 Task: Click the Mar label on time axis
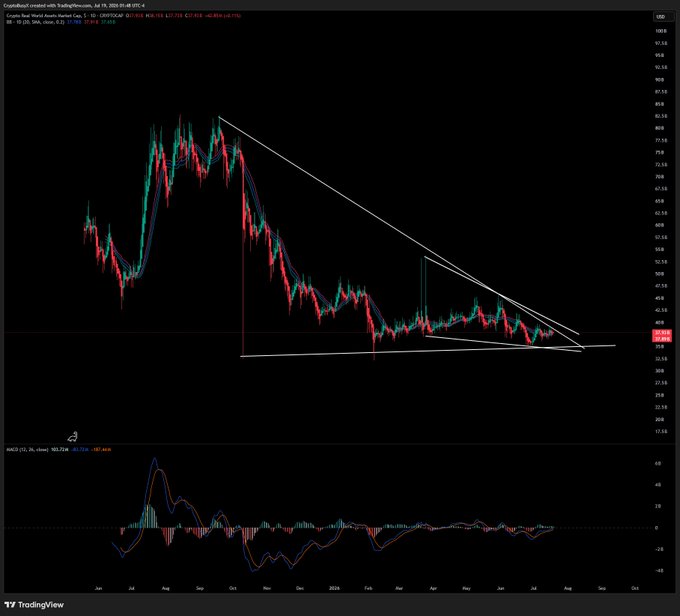tap(399, 588)
